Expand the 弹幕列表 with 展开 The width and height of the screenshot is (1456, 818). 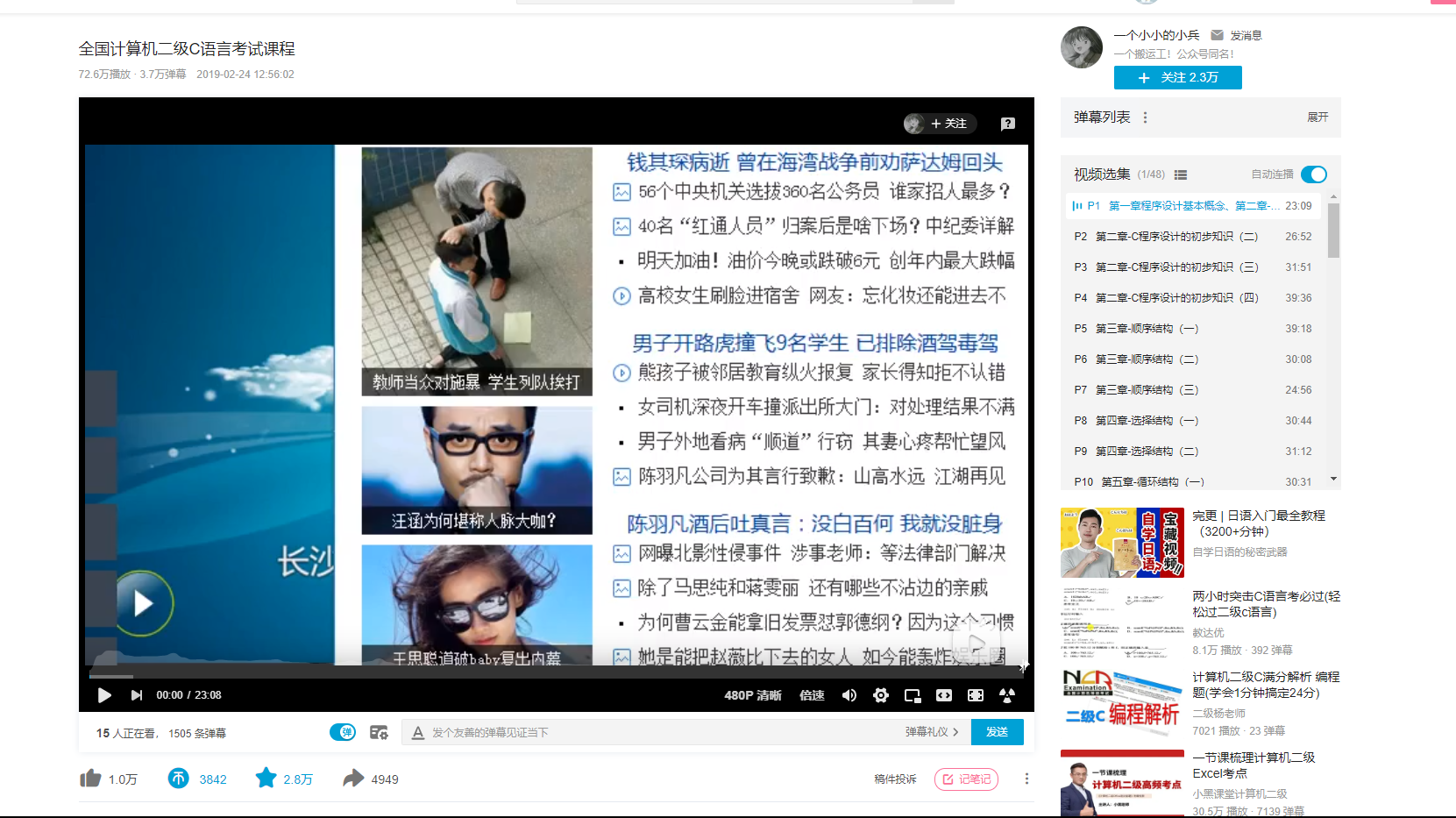(1318, 117)
